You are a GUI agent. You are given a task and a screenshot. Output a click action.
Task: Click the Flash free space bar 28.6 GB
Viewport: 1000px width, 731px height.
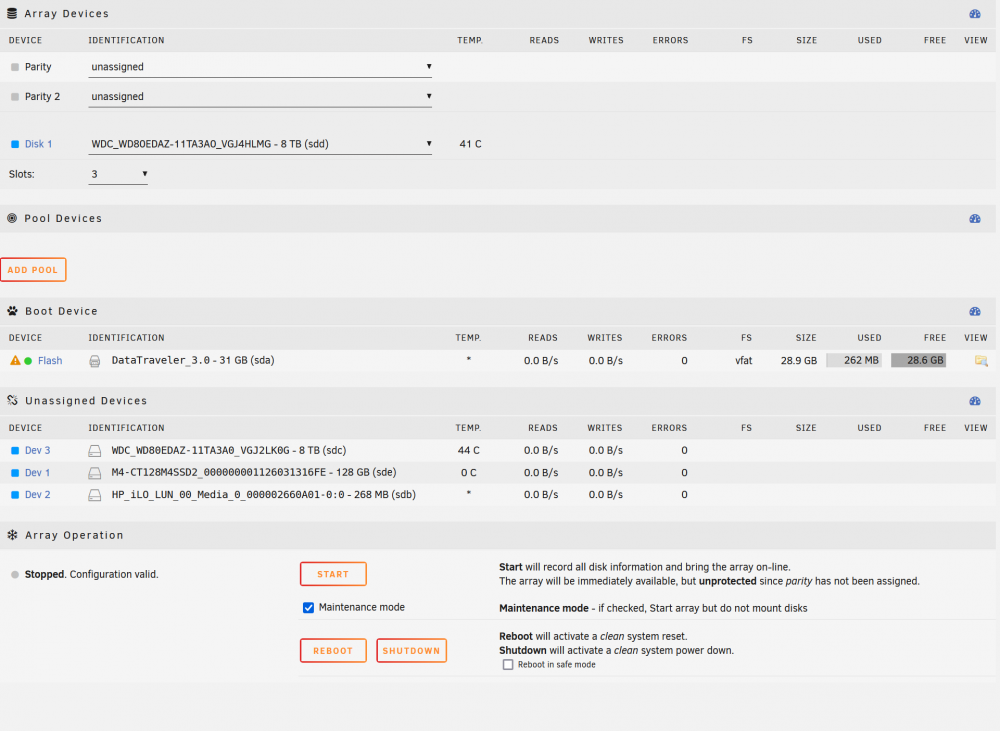pos(918,360)
